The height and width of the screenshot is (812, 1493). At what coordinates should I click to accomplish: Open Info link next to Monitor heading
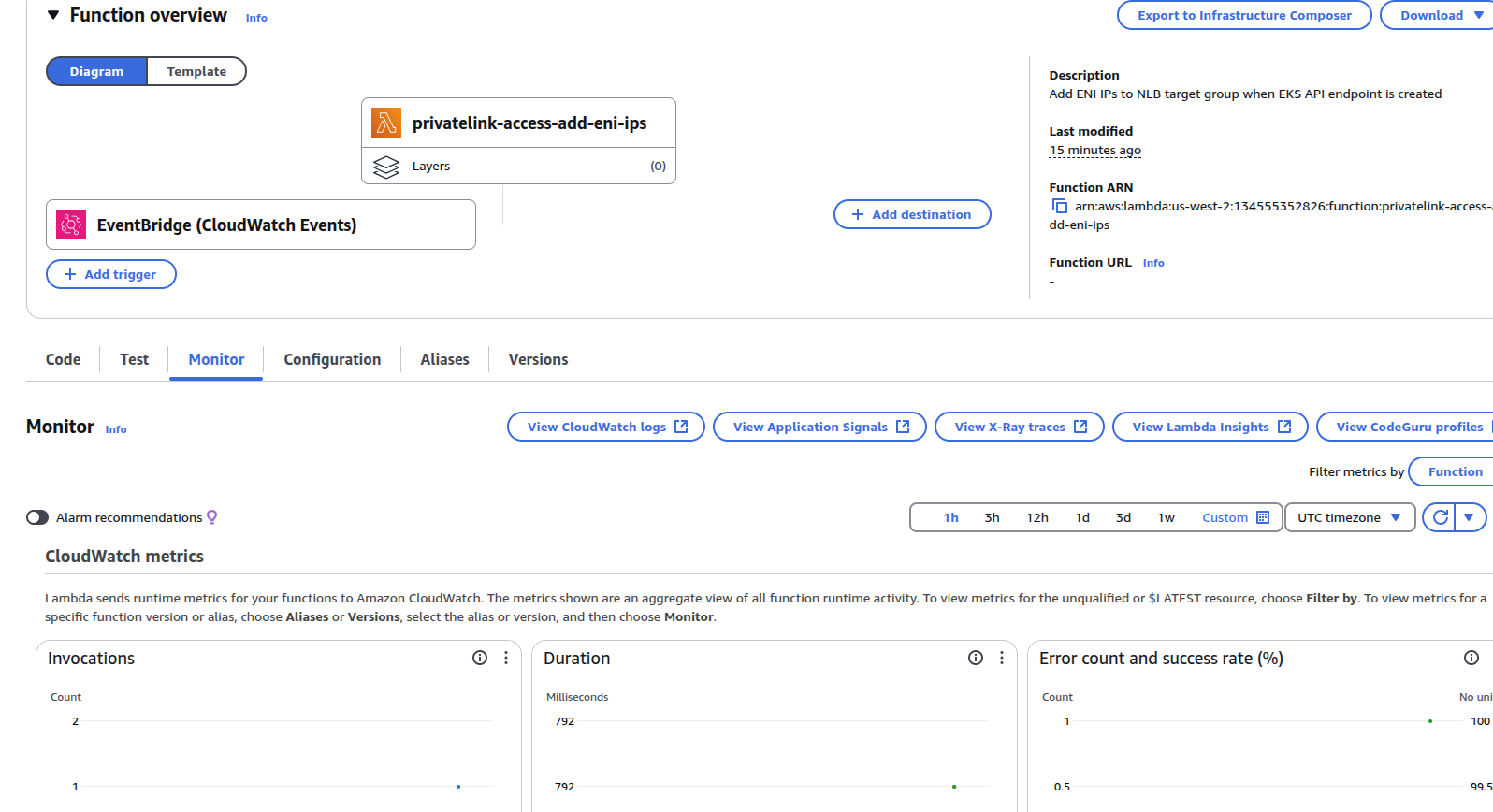(116, 429)
